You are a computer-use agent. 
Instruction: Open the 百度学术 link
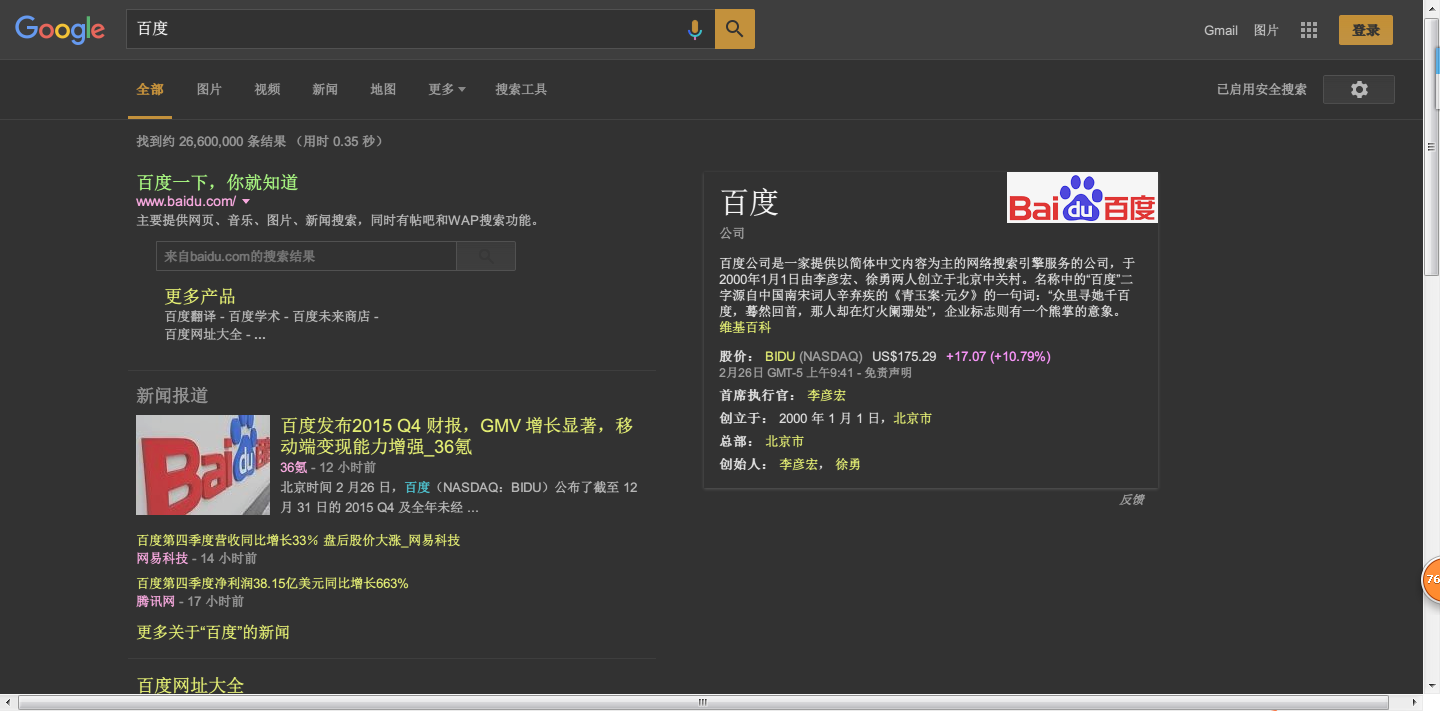(x=255, y=316)
